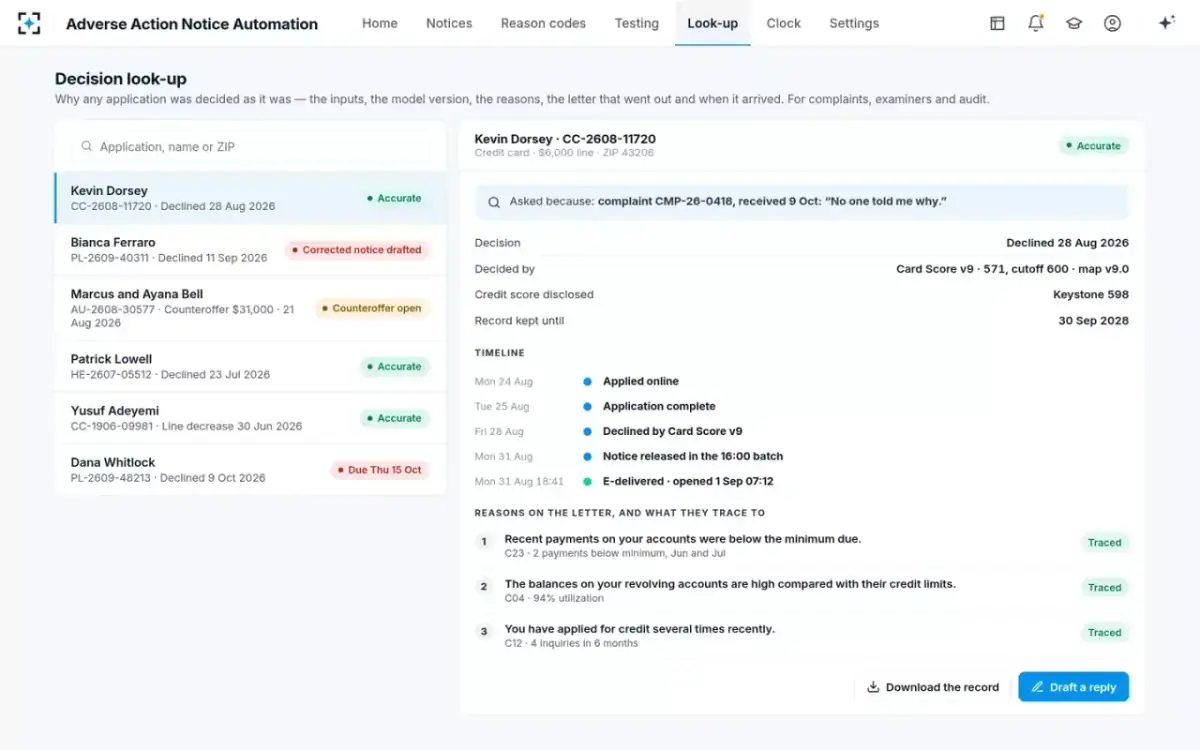
Task: Go to the Home tab
Action: 380,23
